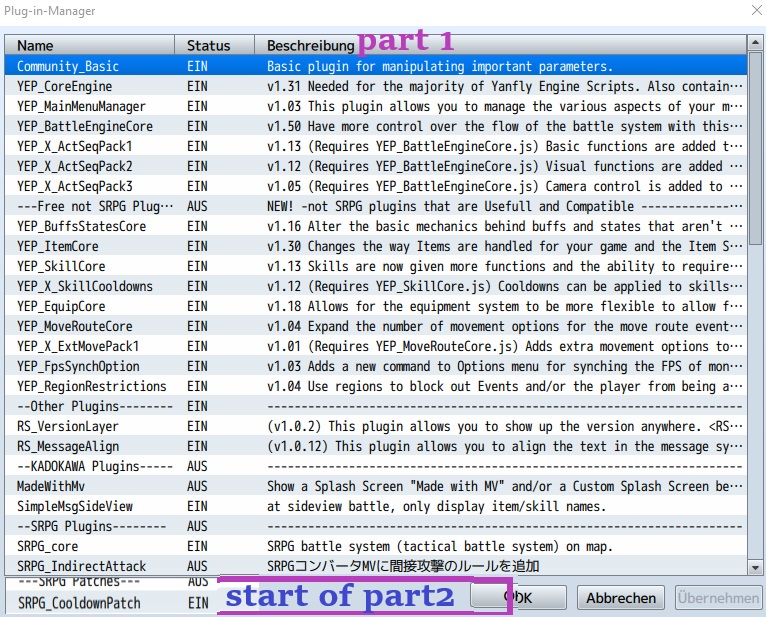Click the AUS status of MadeWithMv

tap(197, 487)
